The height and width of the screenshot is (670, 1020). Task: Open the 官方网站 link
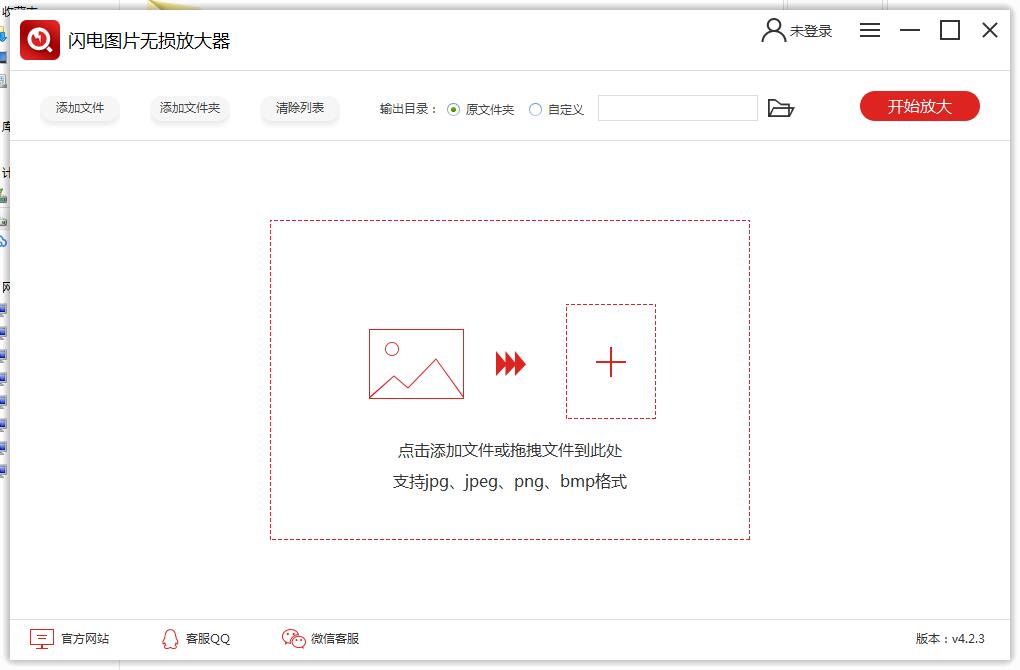(x=84, y=638)
